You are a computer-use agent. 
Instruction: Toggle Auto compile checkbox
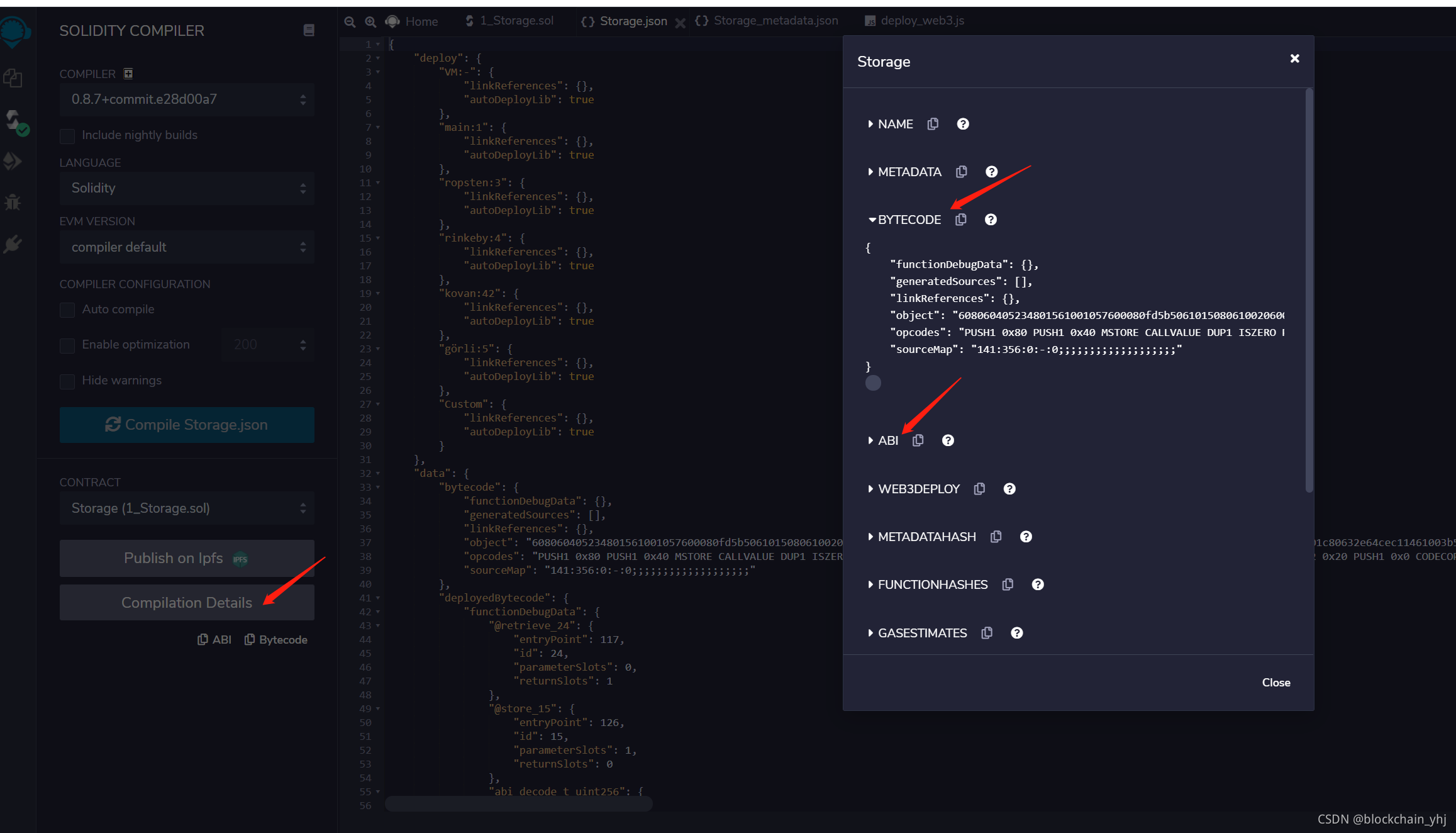[67, 310]
